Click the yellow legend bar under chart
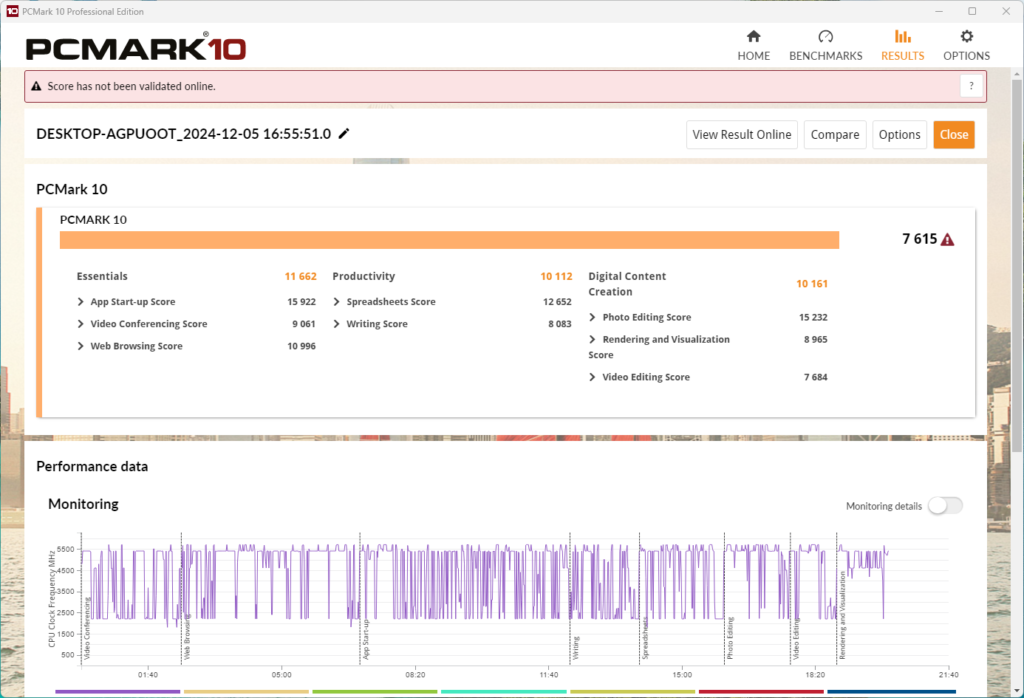This screenshot has height=698, width=1024. (246, 691)
